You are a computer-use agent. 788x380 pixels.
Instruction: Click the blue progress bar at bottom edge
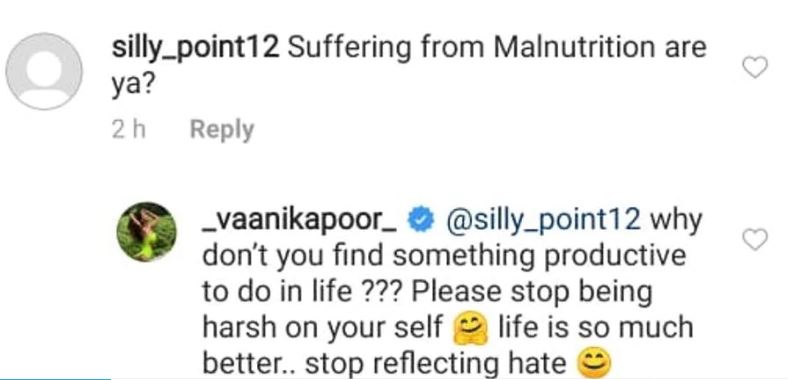coord(55,378)
